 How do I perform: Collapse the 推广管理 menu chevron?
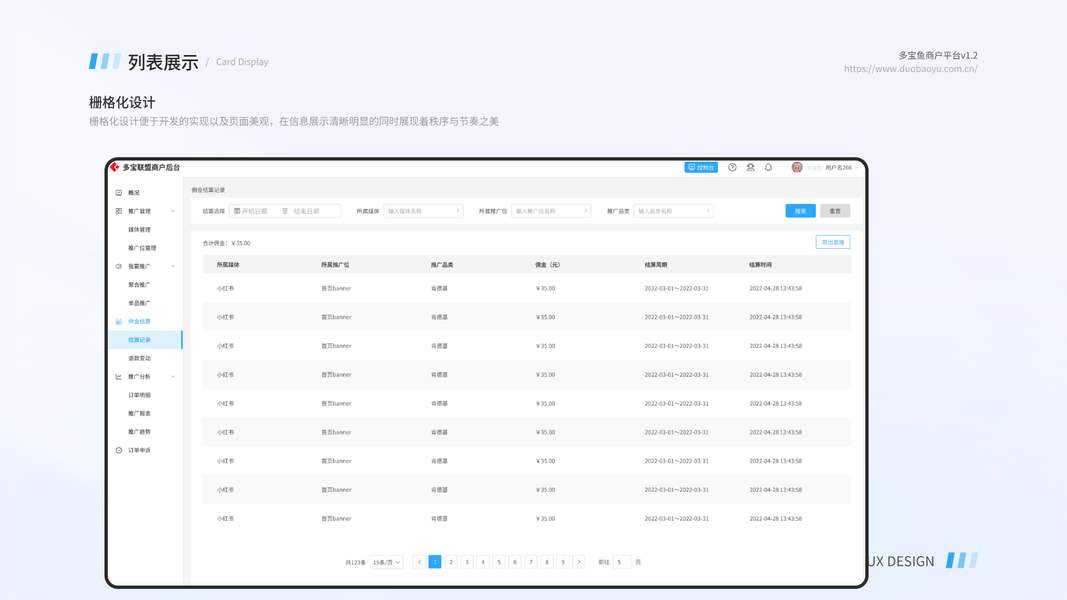pos(173,211)
